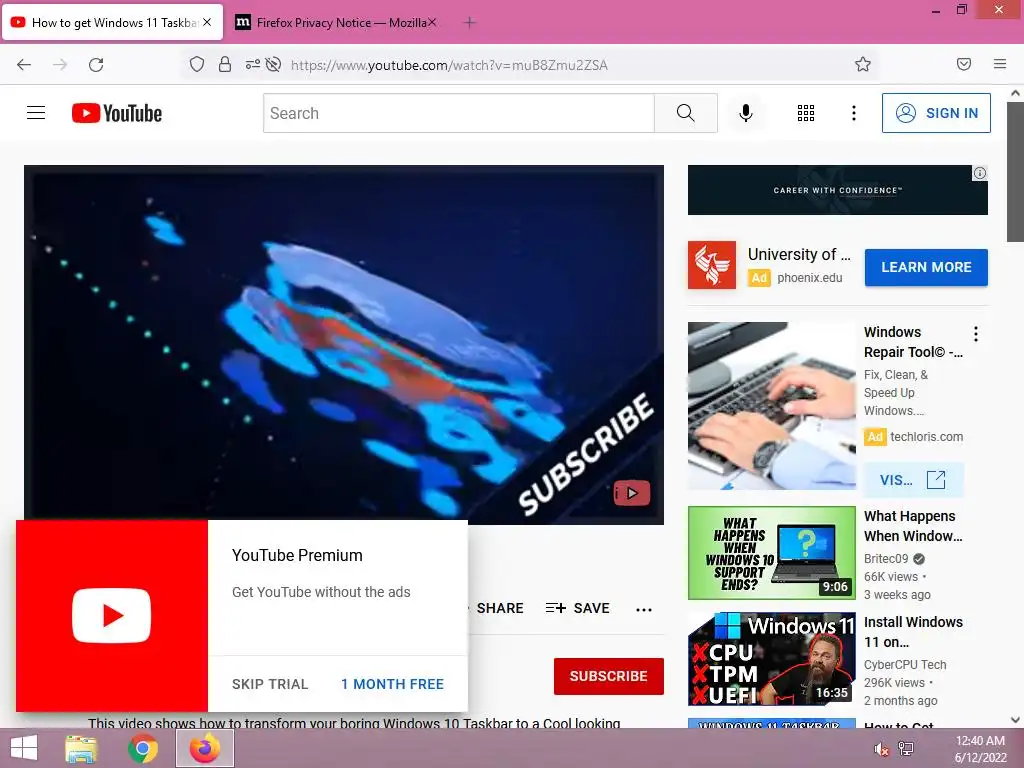Choose SKIP TRIAL in Premium popup

pos(270,684)
